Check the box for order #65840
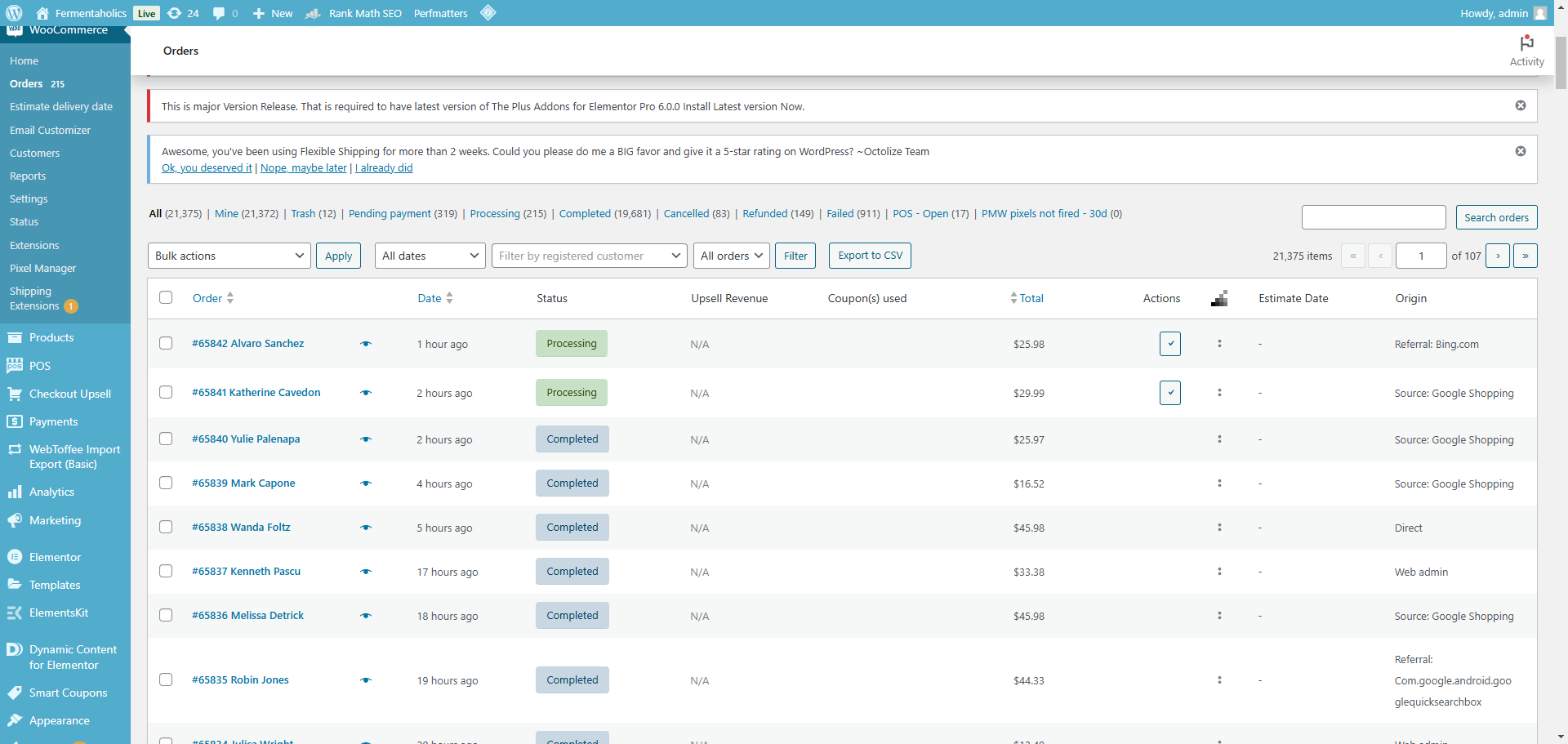Screen dimensions: 1568x744 166,439
